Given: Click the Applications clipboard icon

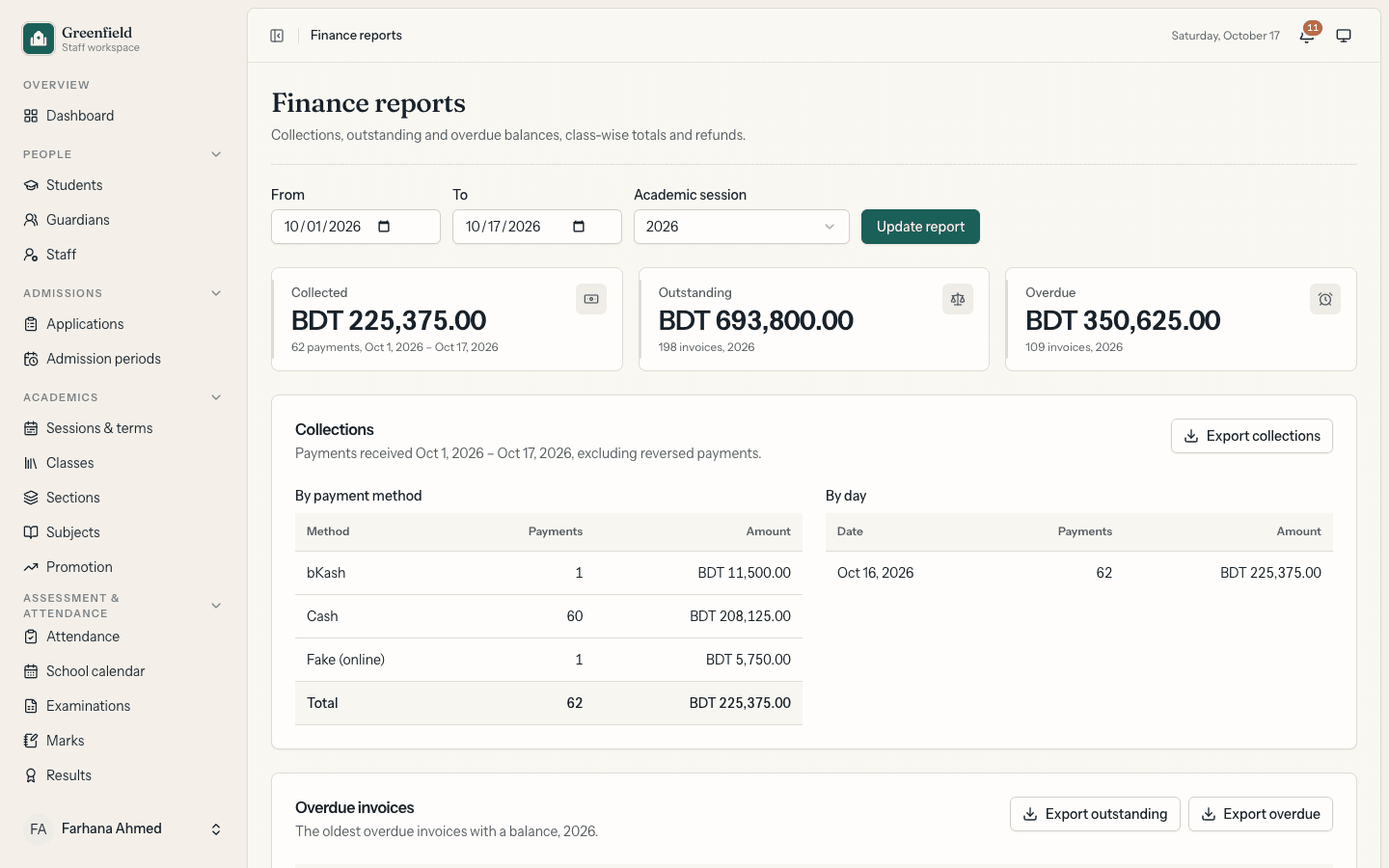Looking at the screenshot, I should point(31,324).
